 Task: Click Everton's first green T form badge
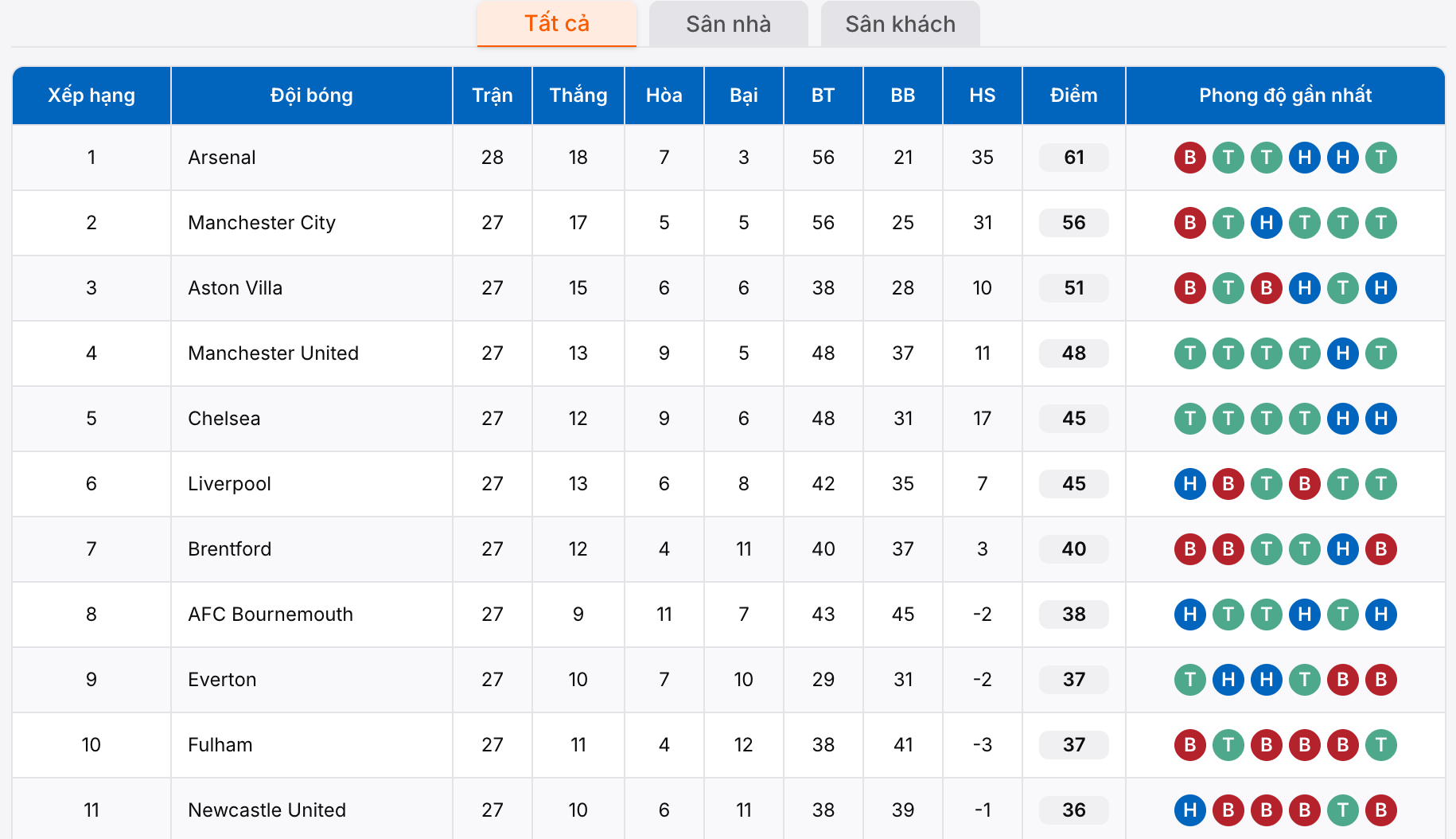pos(1189,680)
